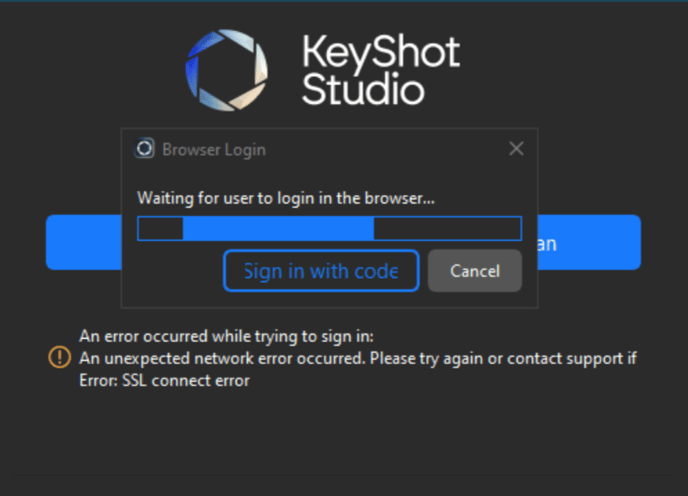Click the small Browser Login dialog icon
688x496 pixels.
coord(144,149)
